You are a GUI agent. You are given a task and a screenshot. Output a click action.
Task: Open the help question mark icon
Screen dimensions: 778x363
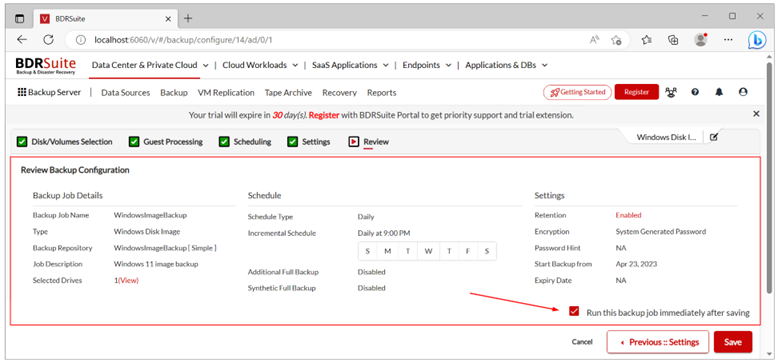tap(695, 92)
